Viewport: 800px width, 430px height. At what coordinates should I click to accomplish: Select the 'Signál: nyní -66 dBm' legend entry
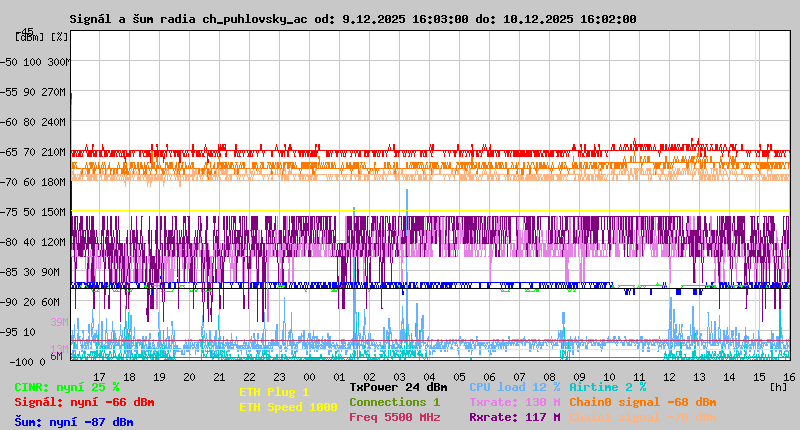84,402
